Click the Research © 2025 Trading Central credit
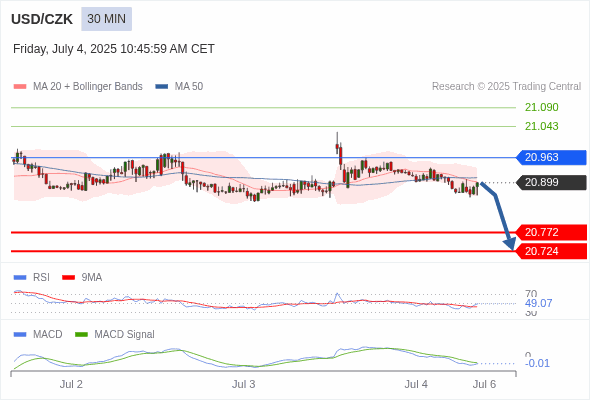The height and width of the screenshot is (400, 590). (506, 87)
